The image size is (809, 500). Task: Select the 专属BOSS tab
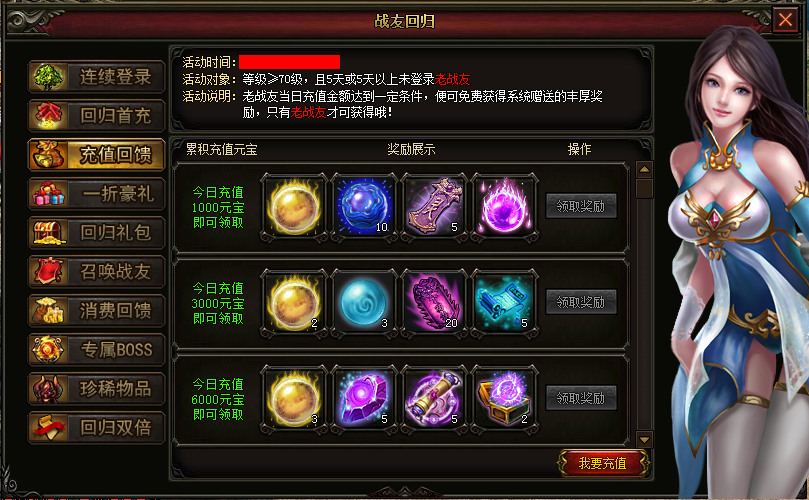[96, 349]
